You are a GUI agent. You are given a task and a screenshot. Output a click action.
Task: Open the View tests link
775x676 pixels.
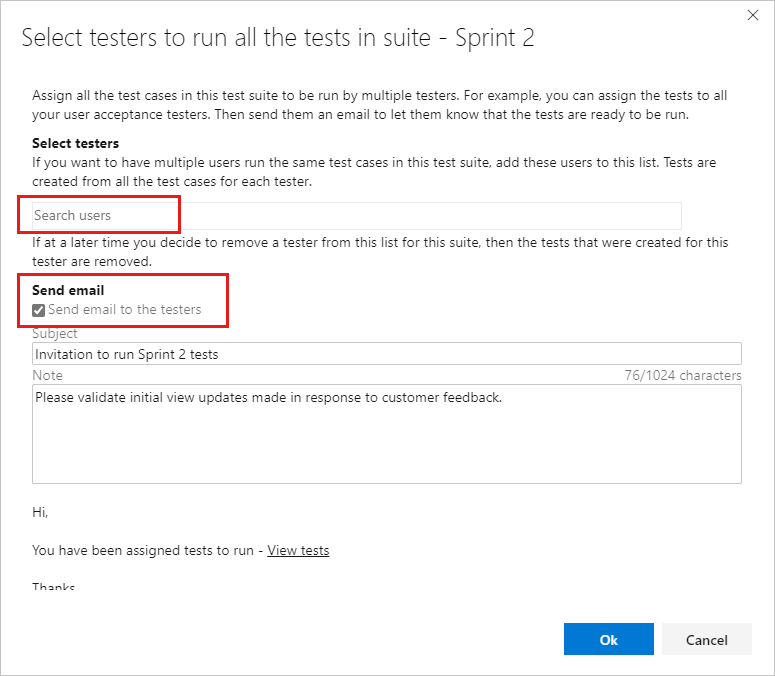(x=298, y=550)
